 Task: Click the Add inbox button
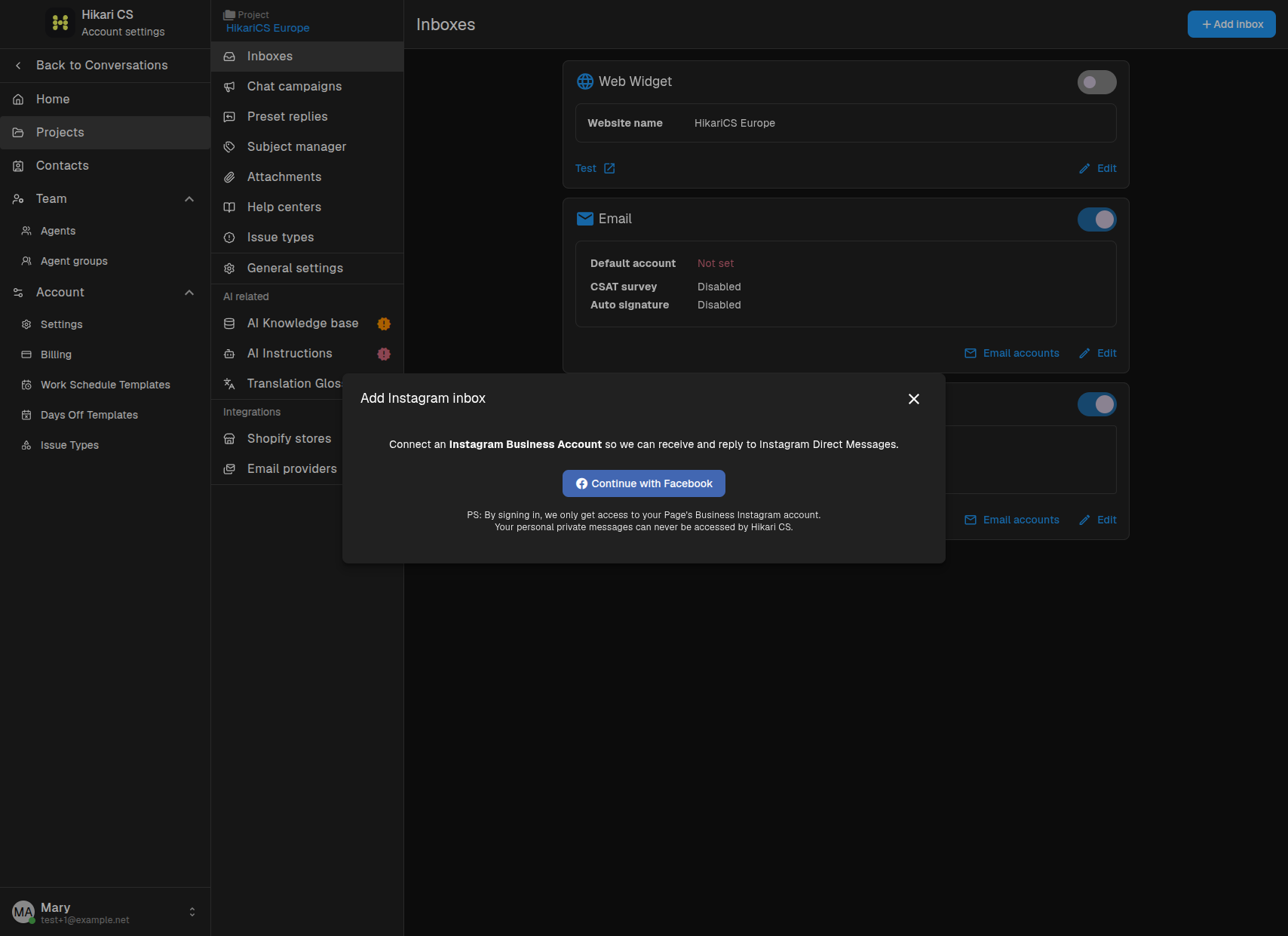1231,24
